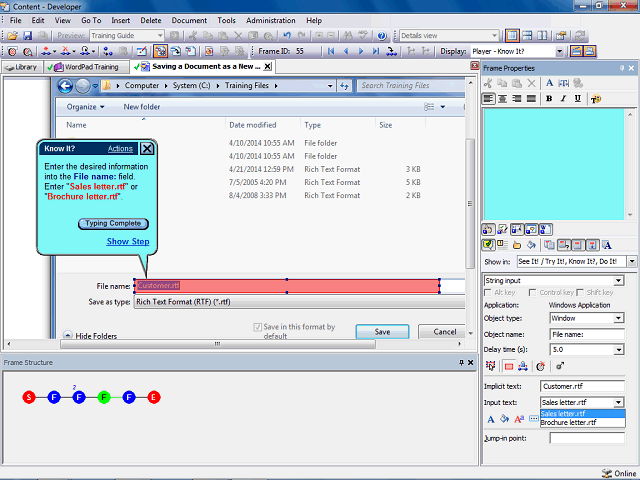The width and height of the screenshot is (640, 480).
Task: Click the Cancel button in the dialog
Action: click(444, 332)
